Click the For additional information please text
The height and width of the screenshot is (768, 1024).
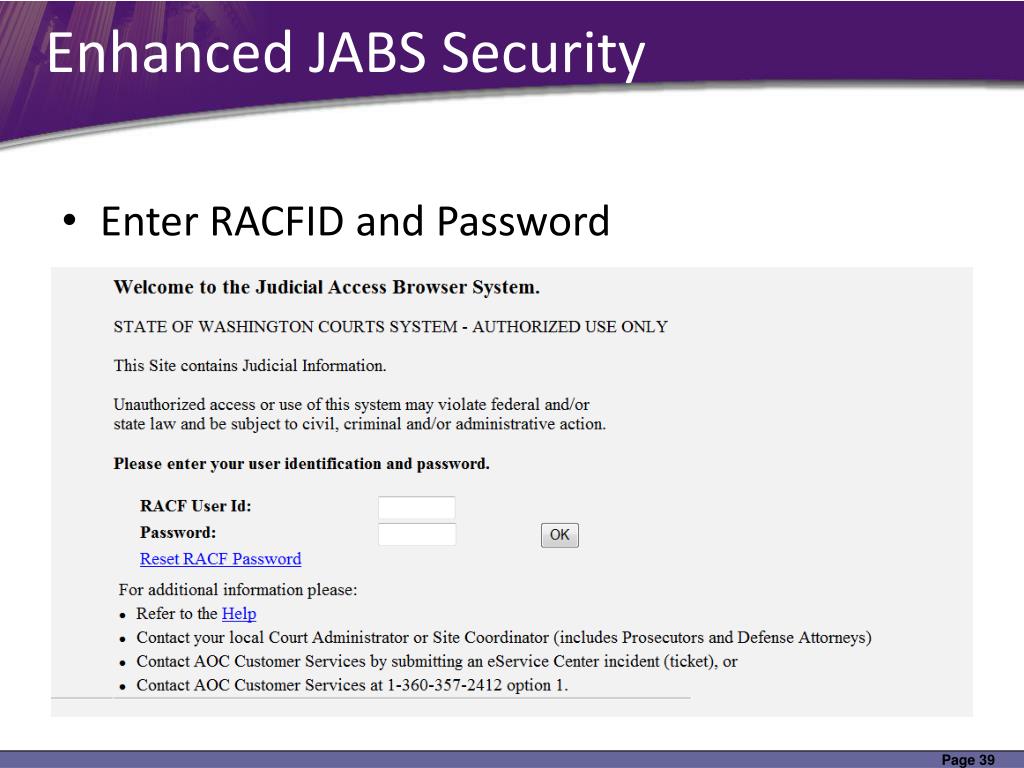238,590
